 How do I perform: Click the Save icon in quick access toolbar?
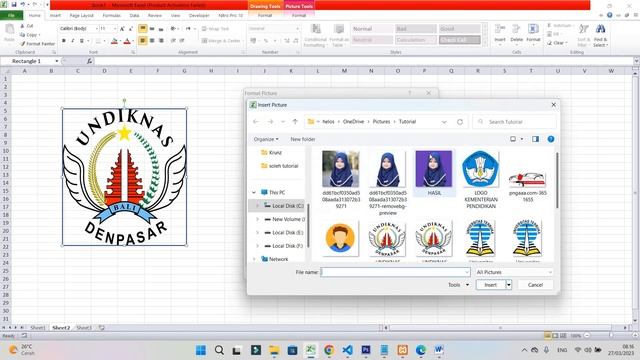click(x=13, y=4)
